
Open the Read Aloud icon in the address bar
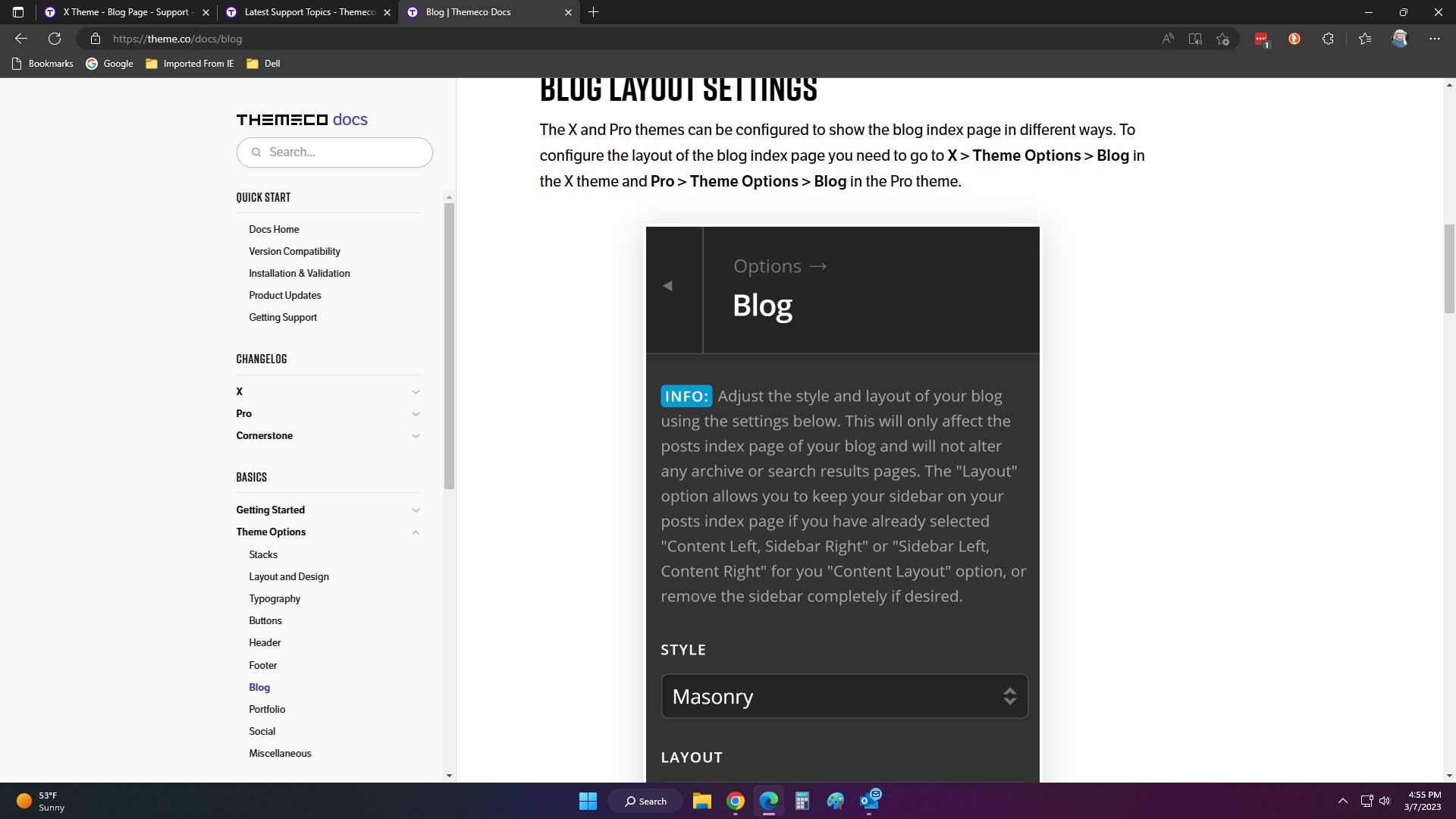coord(1168,39)
